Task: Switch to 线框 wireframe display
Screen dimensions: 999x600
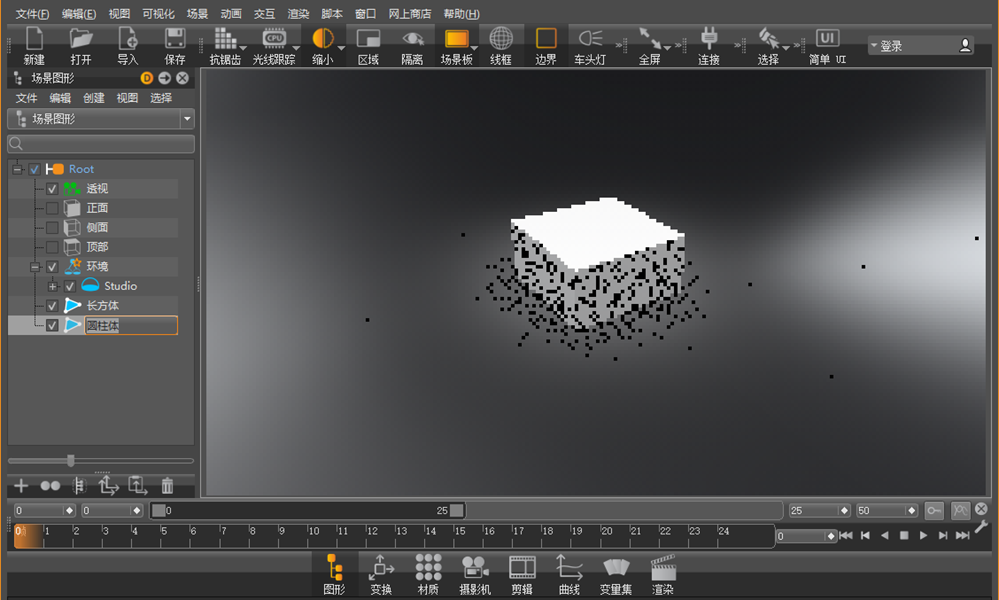Action: pos(501,39)
